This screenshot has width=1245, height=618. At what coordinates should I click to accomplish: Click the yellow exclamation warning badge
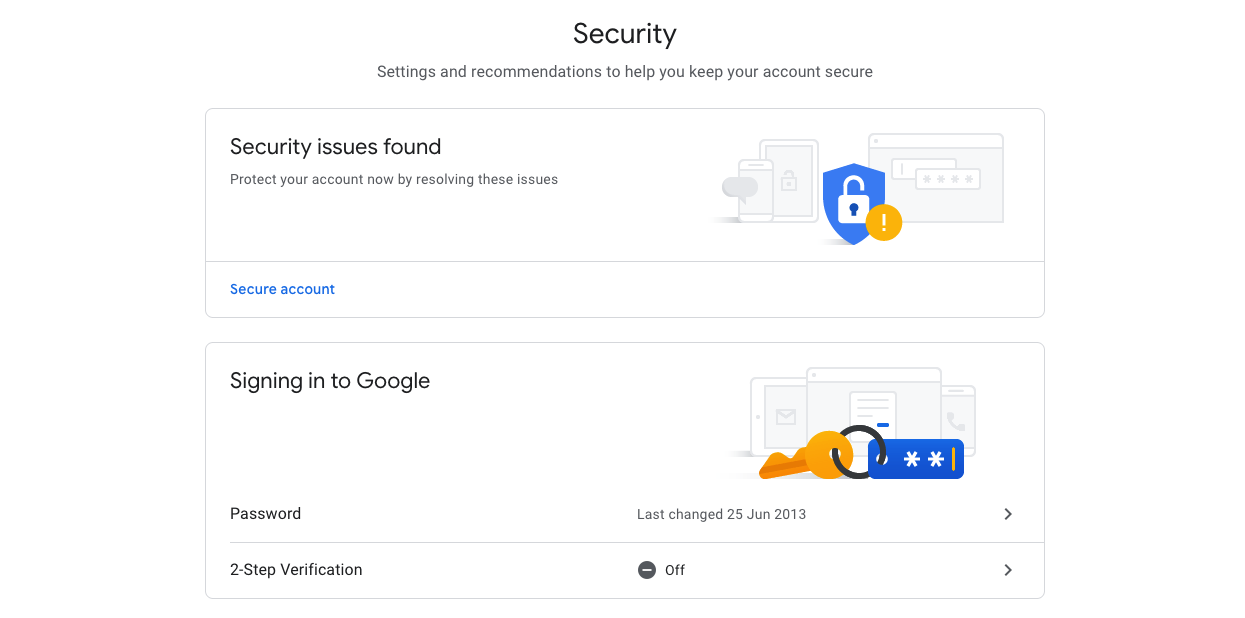point(884,223)
